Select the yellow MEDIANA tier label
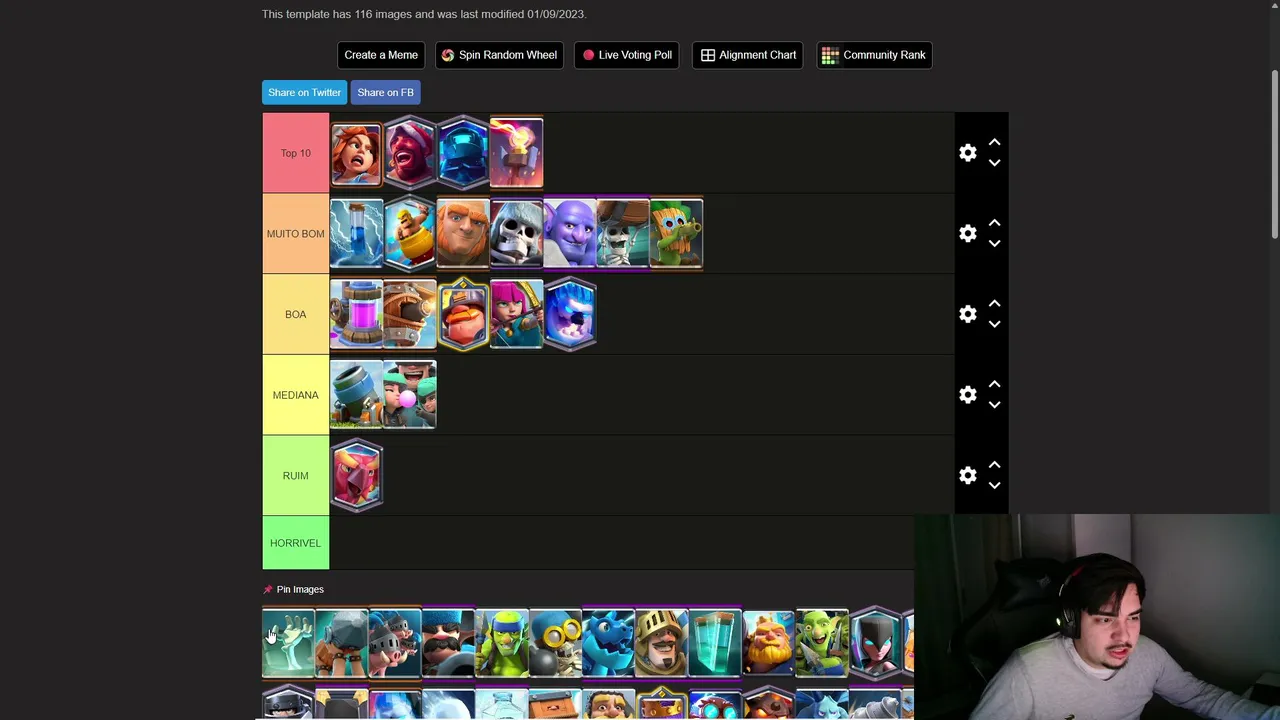The image size is (1280, 720). click(x=295, y=395)
